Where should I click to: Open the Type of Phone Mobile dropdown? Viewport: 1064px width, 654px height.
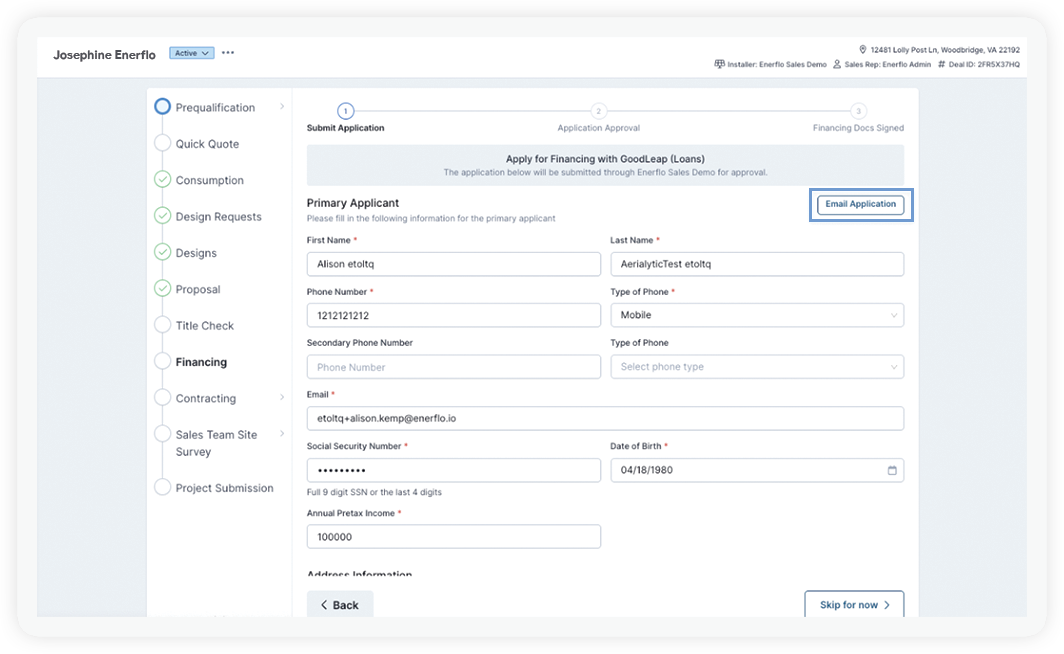point(757,315)
